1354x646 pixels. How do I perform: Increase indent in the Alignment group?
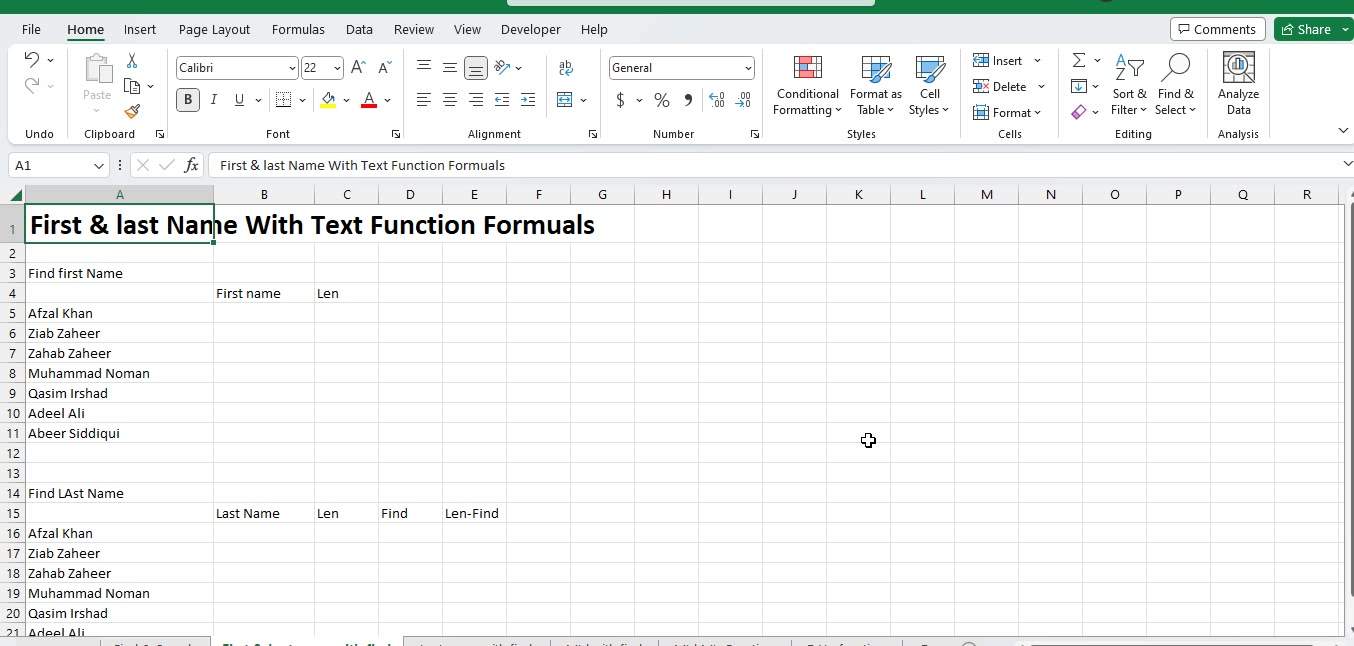pos(528,100)
